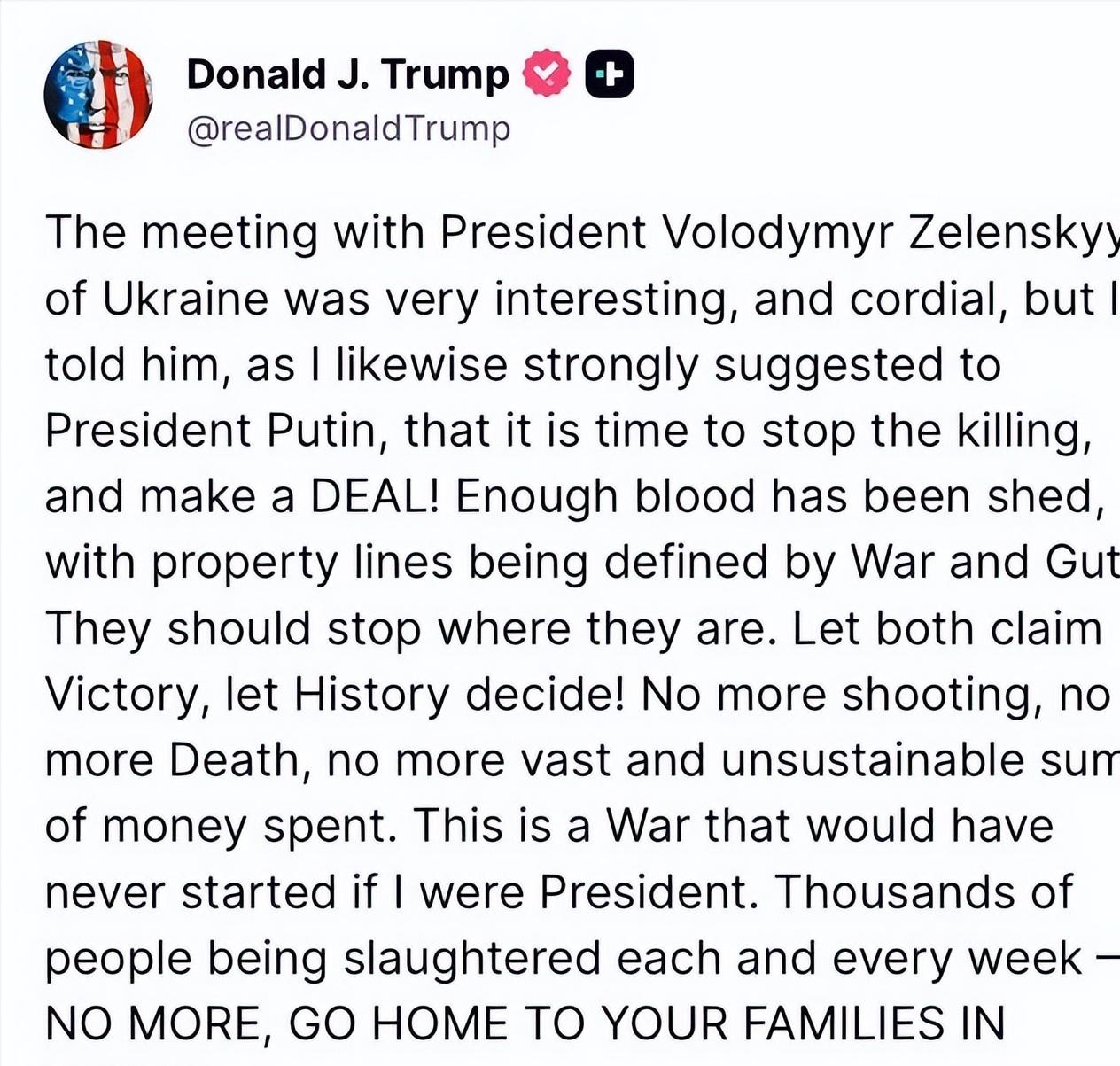The width and height of the screenshot is (1120, 1066).
Task: Click the phrase "Thousands of" in the post
Action: (x=924, y=892)
